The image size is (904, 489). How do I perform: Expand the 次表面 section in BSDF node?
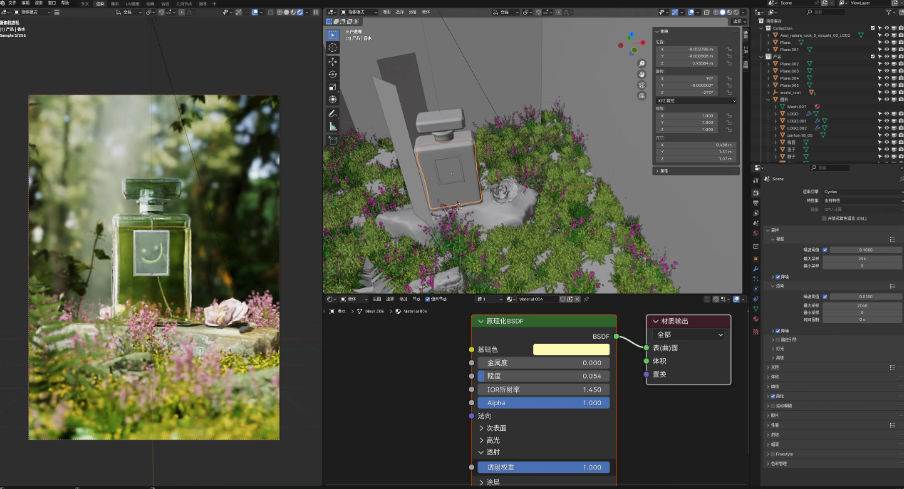[495, 428]
